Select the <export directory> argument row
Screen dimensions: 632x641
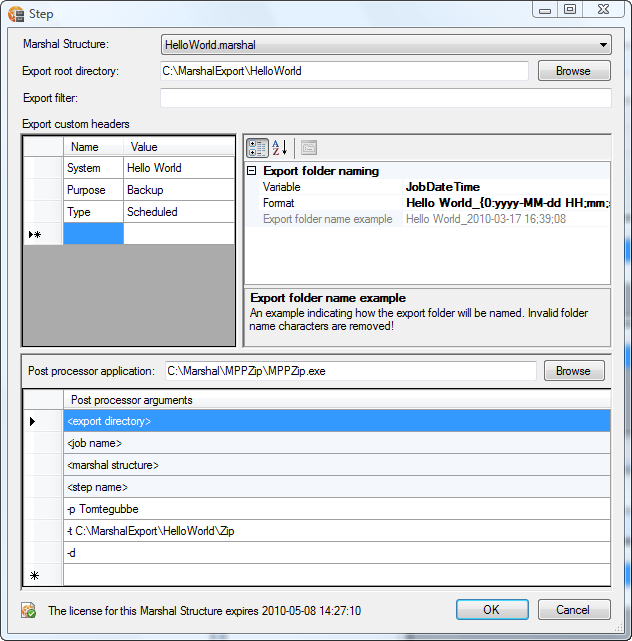click(337, 421)
